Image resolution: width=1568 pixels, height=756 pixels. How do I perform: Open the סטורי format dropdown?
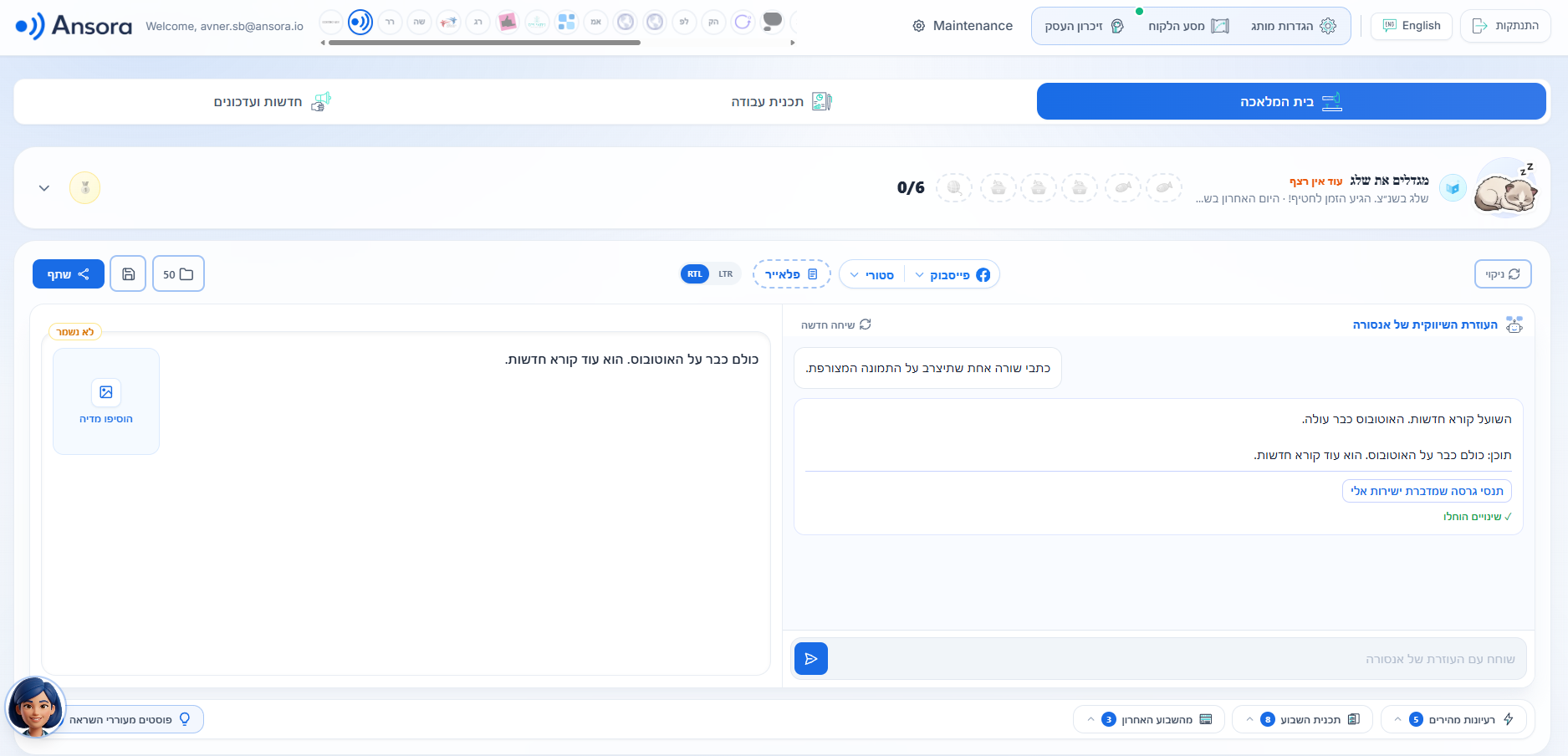pyautogui.click(x=872, y=275)
